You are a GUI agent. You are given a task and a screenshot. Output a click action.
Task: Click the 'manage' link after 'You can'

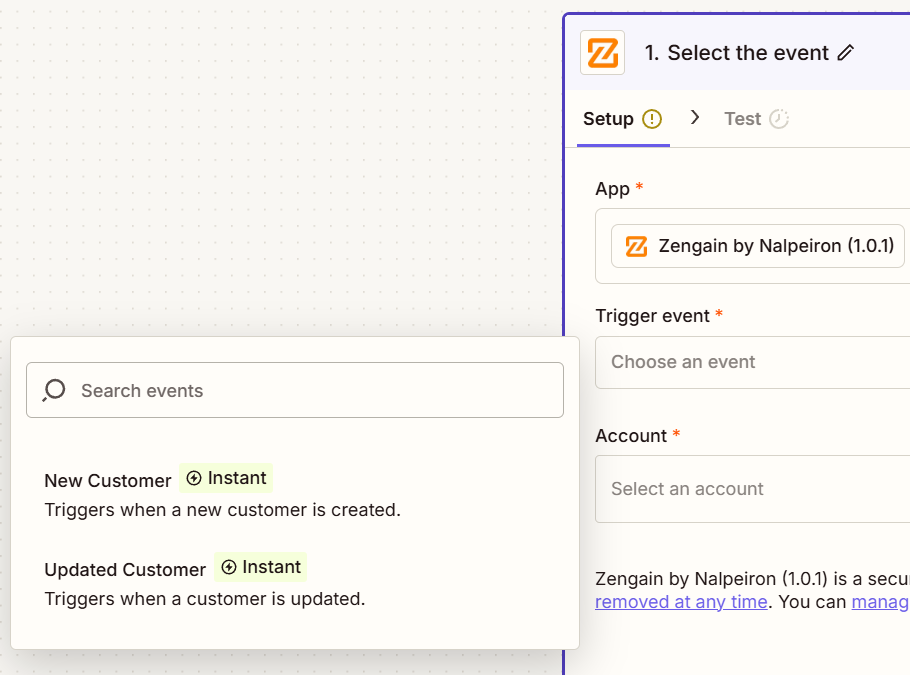tap(880, 602)
